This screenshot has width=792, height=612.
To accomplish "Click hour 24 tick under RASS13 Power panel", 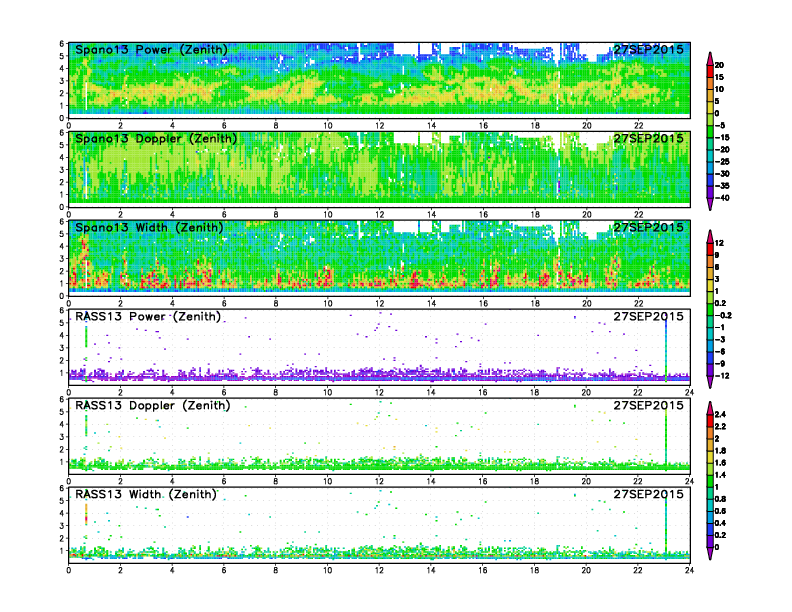I will click(689, 392).
